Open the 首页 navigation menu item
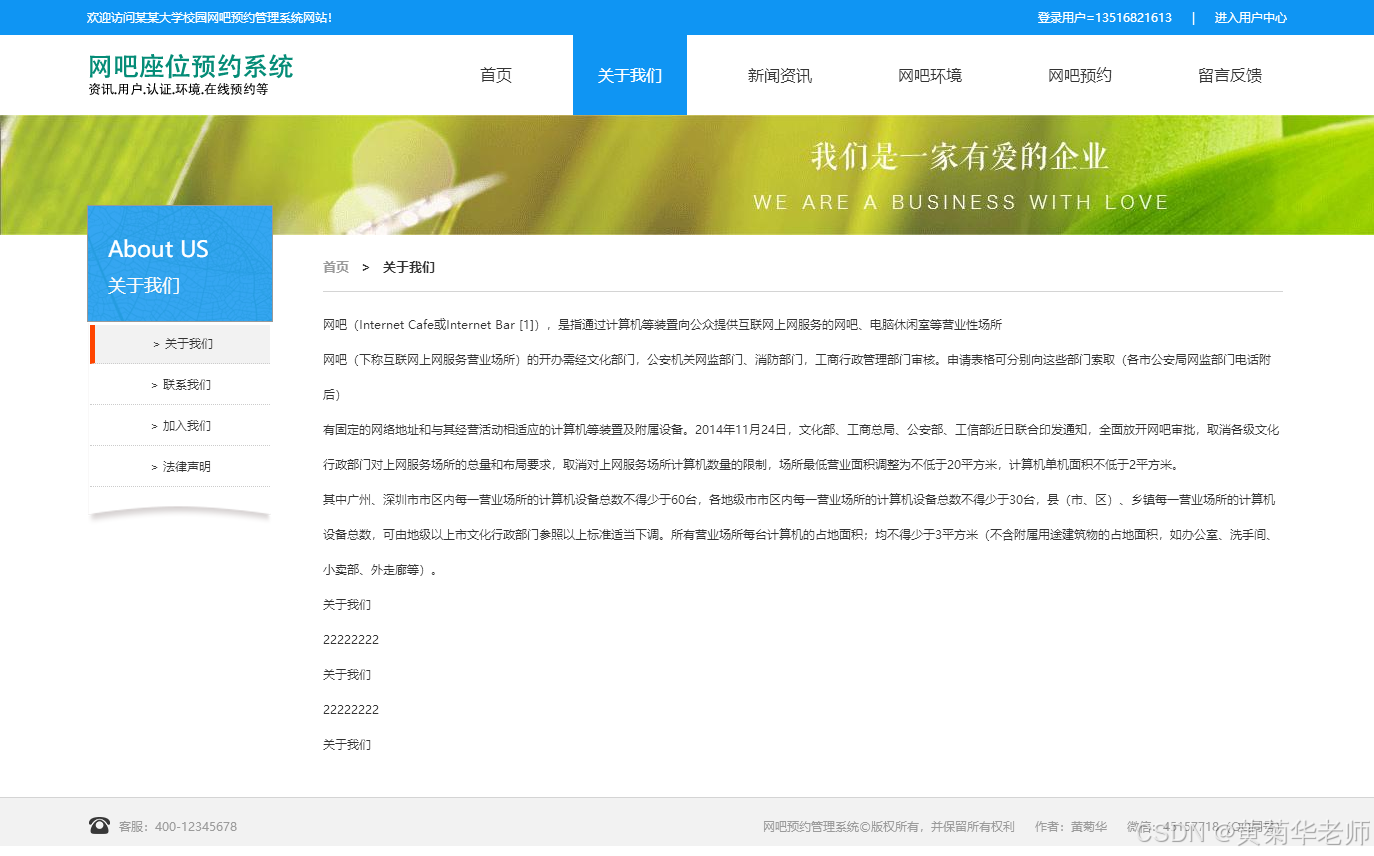The height and width of the screenshot is (856, 1374). [495, 74]
